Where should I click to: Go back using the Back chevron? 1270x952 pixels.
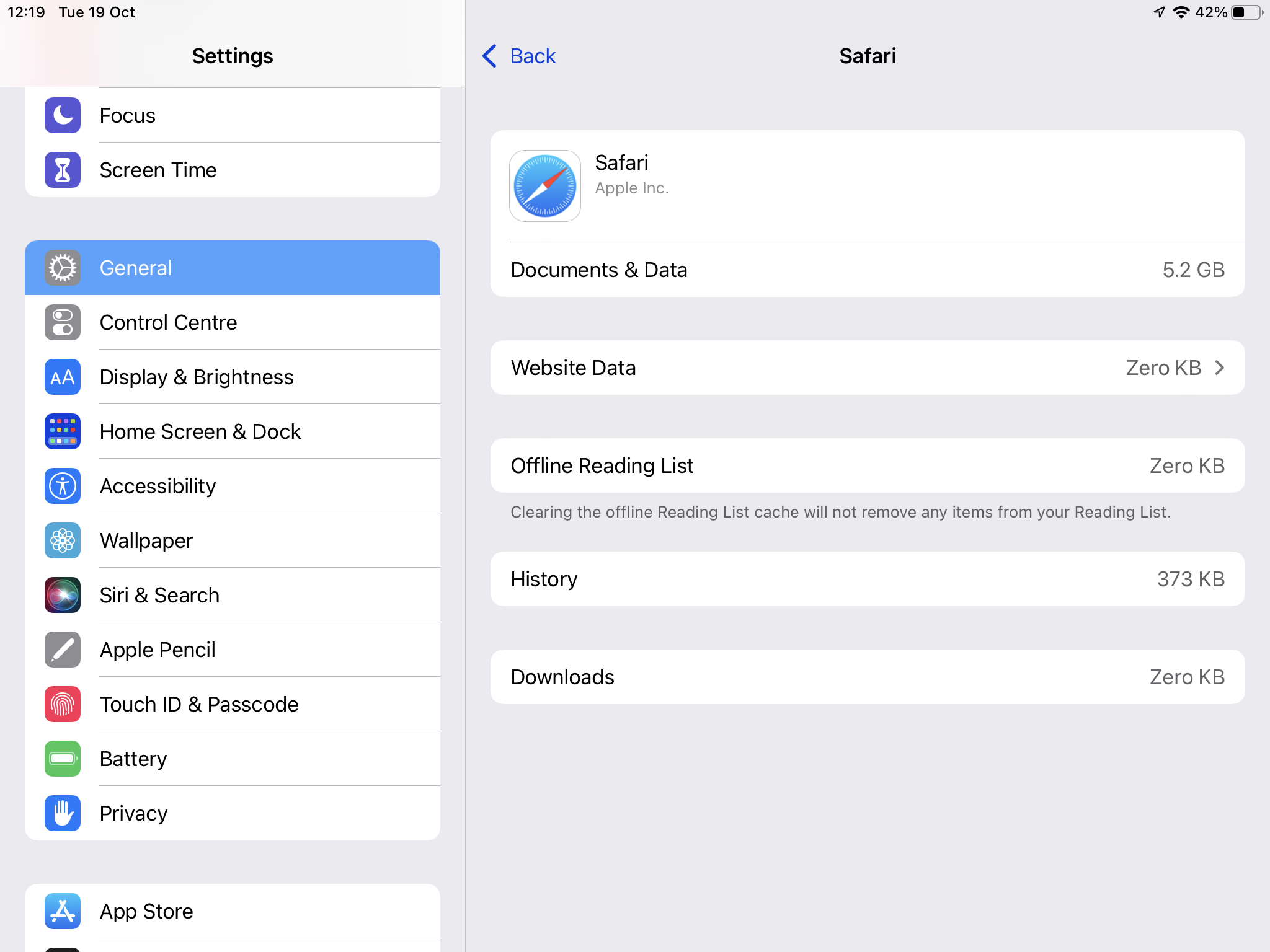point(490,56)
